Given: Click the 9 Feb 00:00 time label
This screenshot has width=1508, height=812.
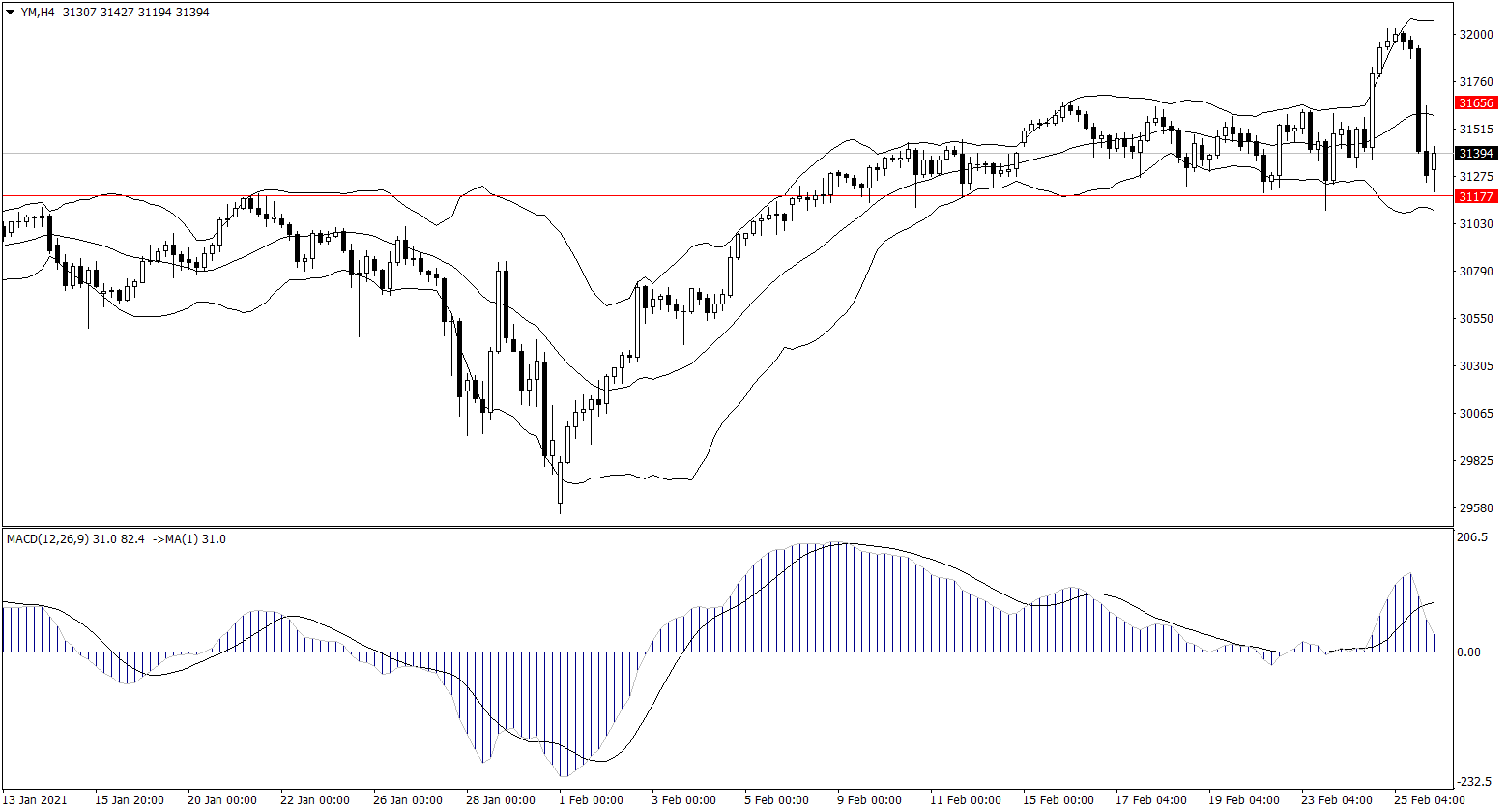Looking at the screenshot, I should pyautogui.click(x=869, y=800).
